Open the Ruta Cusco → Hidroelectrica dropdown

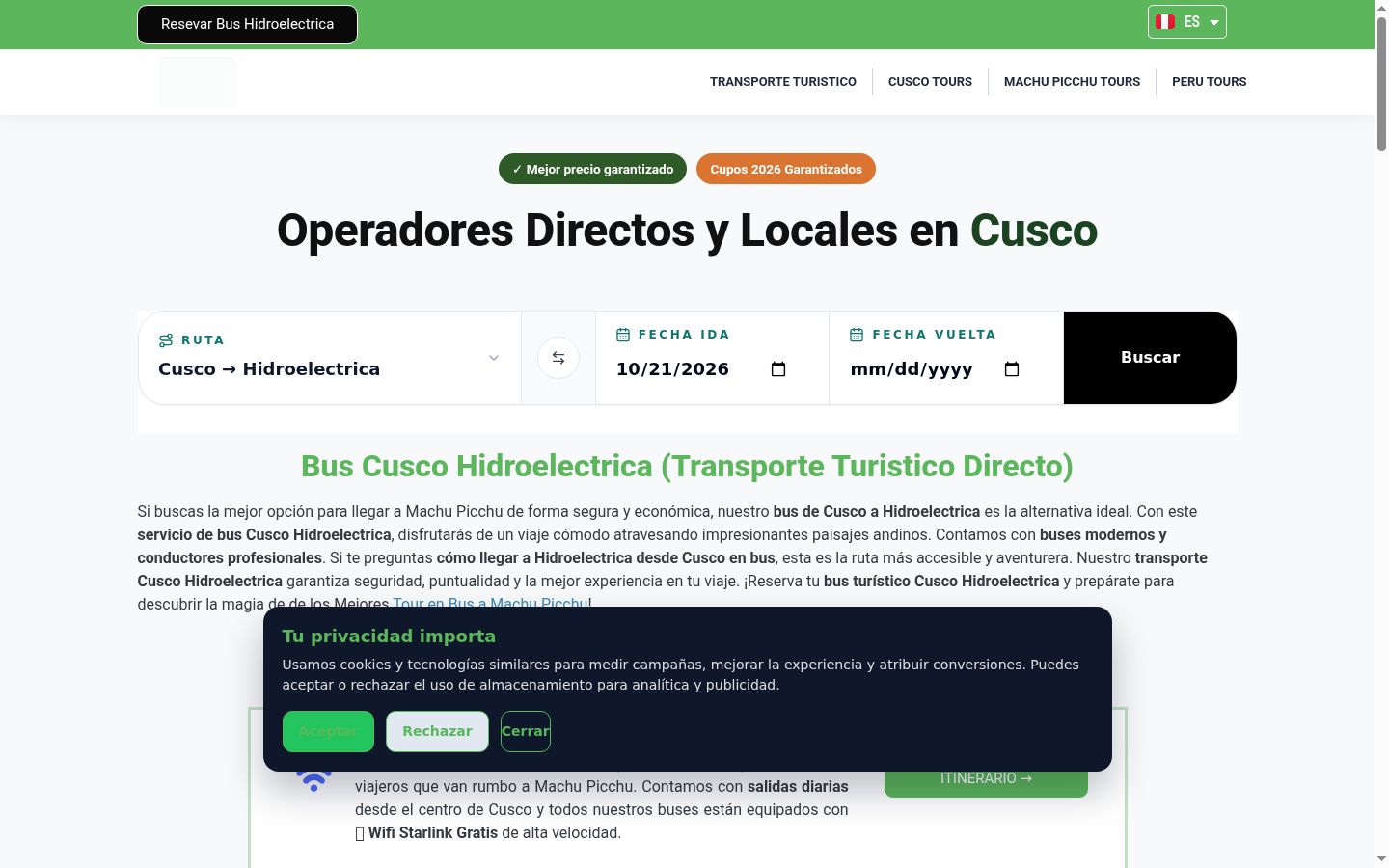[x=330, y=358]
